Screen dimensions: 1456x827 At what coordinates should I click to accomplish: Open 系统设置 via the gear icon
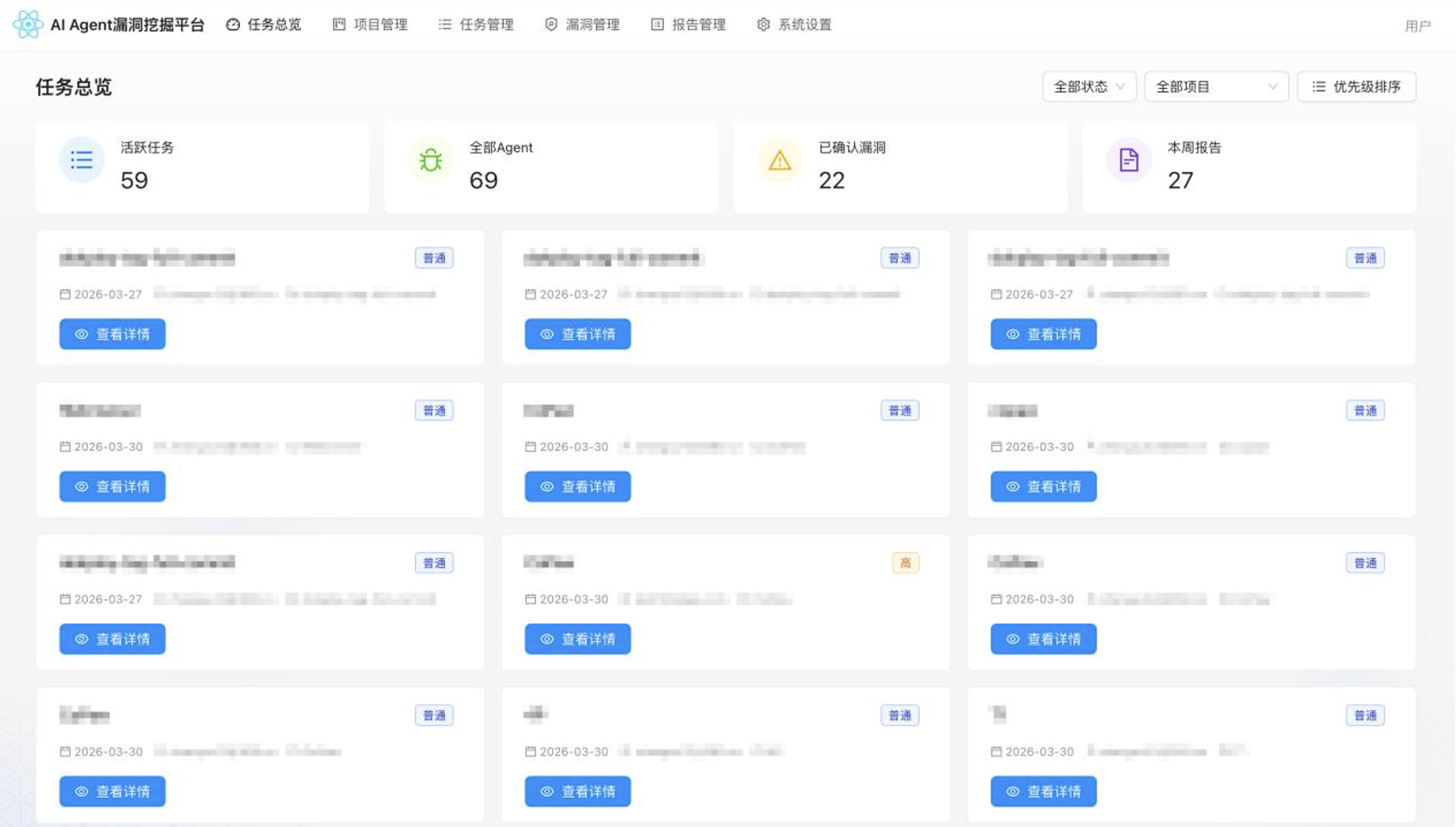point(795,25)
